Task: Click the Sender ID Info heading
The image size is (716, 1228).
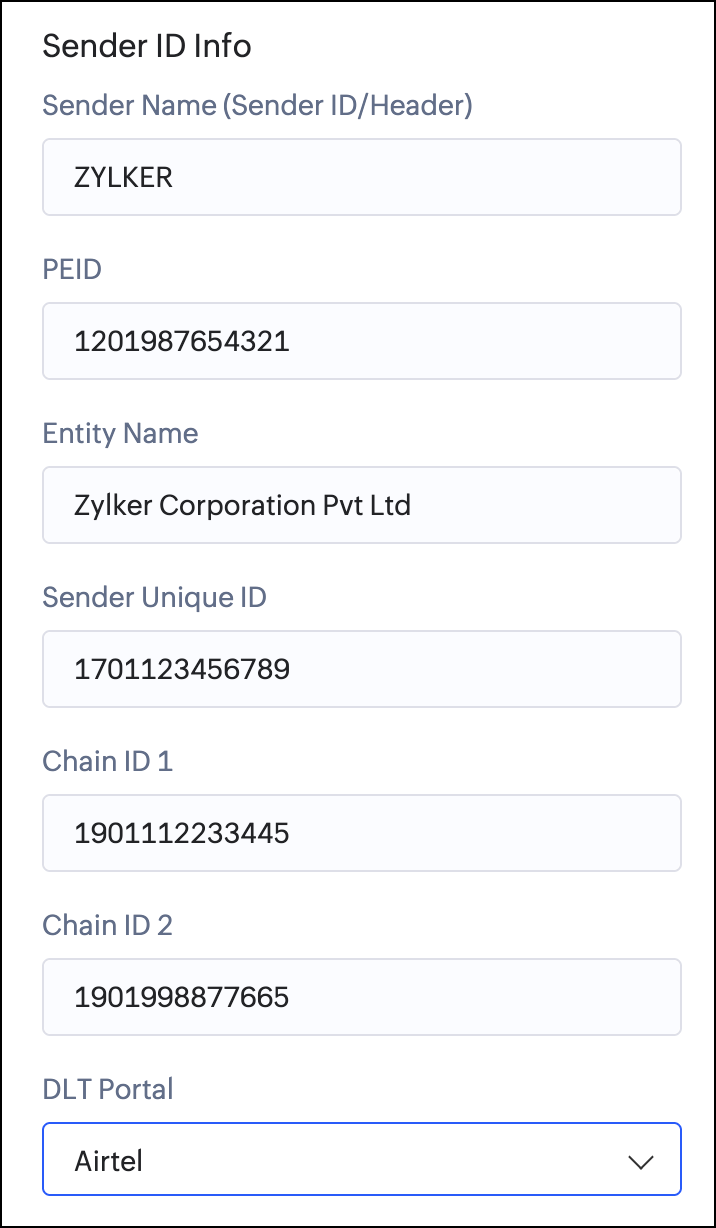Action: tap(146, 46)
